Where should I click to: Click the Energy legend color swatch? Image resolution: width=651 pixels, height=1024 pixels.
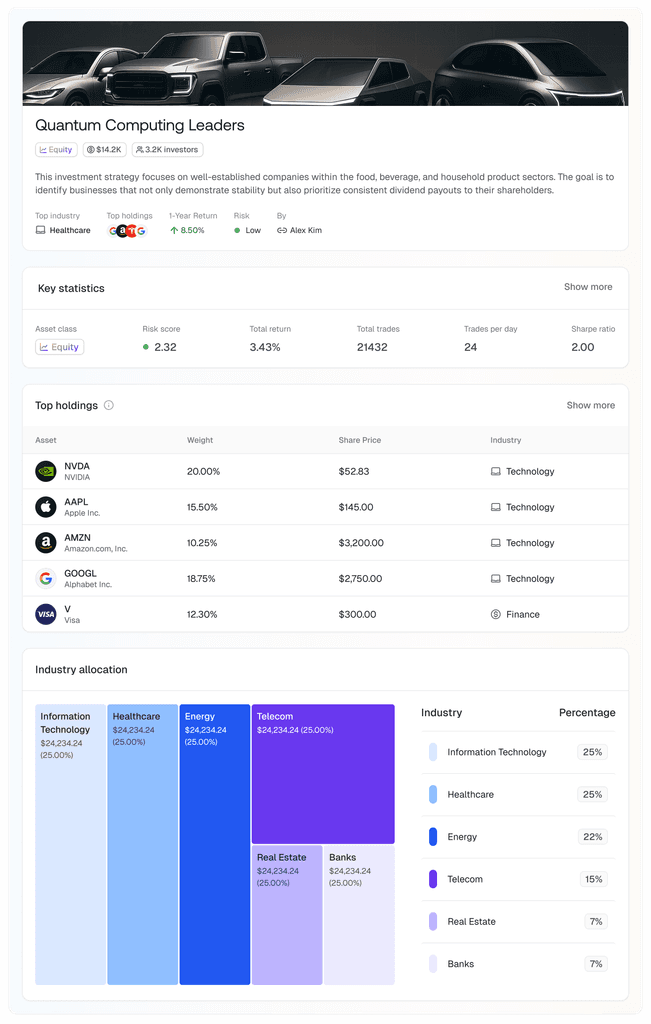(433, 837)
